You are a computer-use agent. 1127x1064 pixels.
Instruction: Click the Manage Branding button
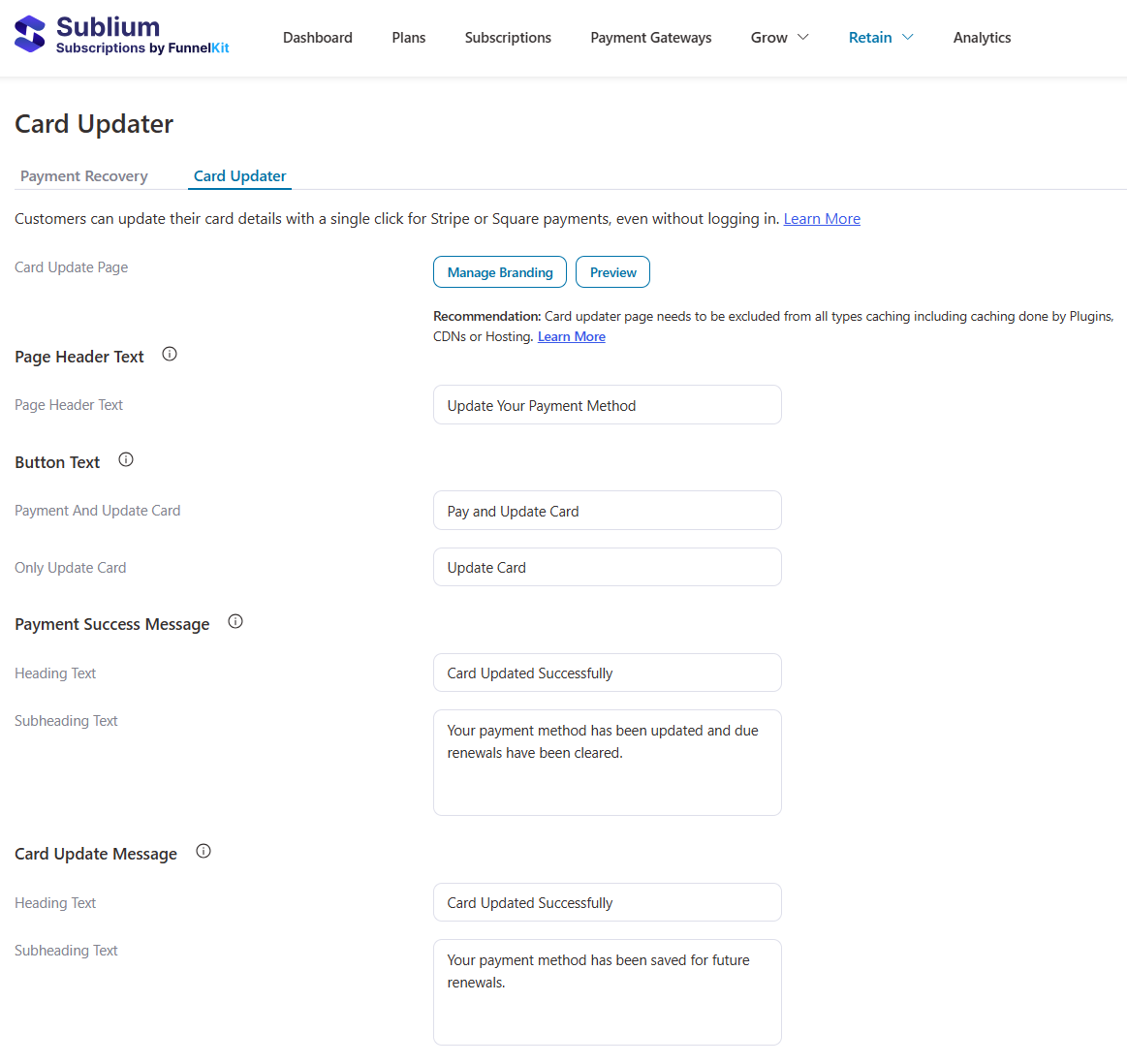[x=499, y=271]
